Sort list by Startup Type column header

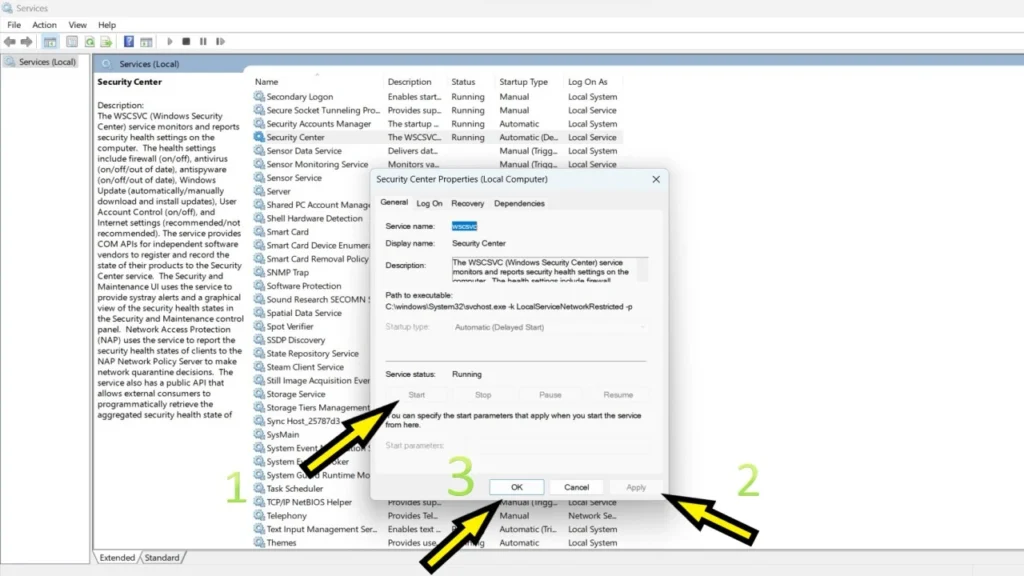tap(523, 82)
